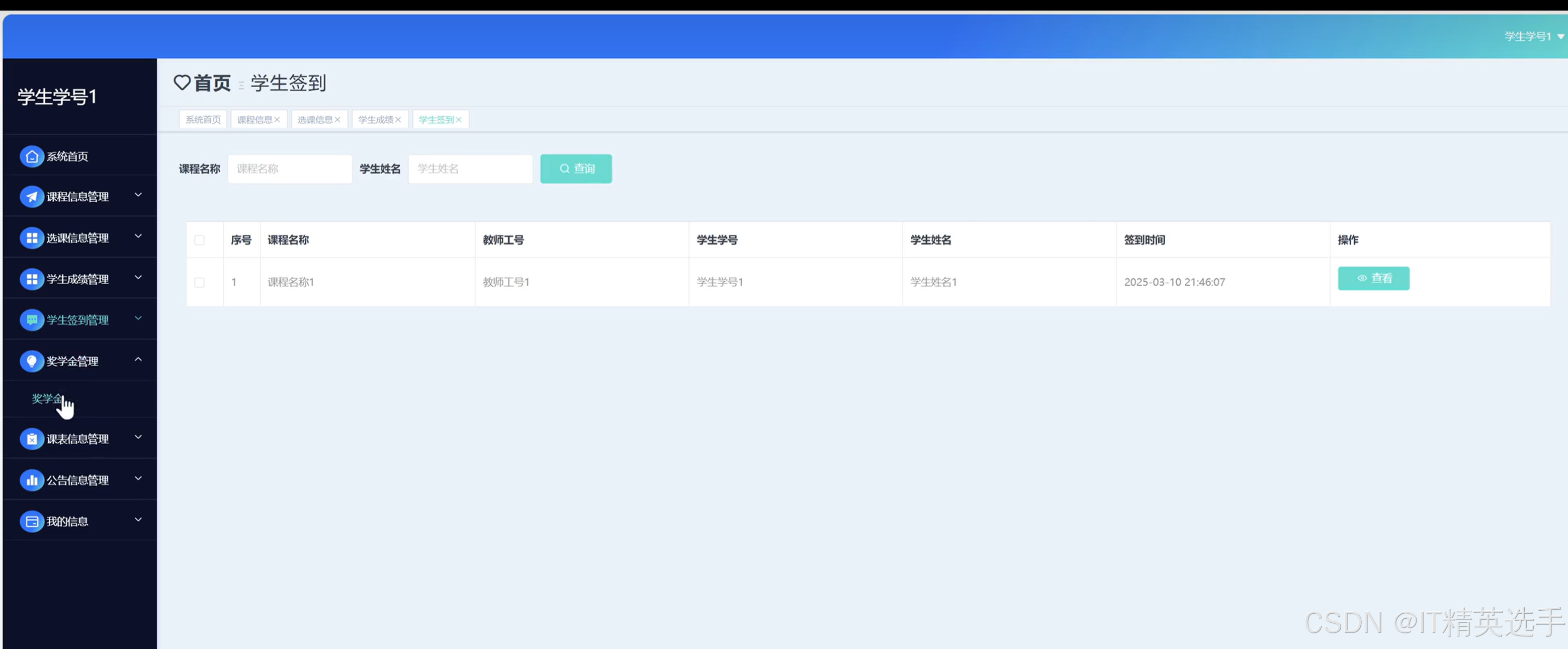Click the 课程名称 search input field
Viewport: 1568px width, 649px height.
[x=290, y=169]
